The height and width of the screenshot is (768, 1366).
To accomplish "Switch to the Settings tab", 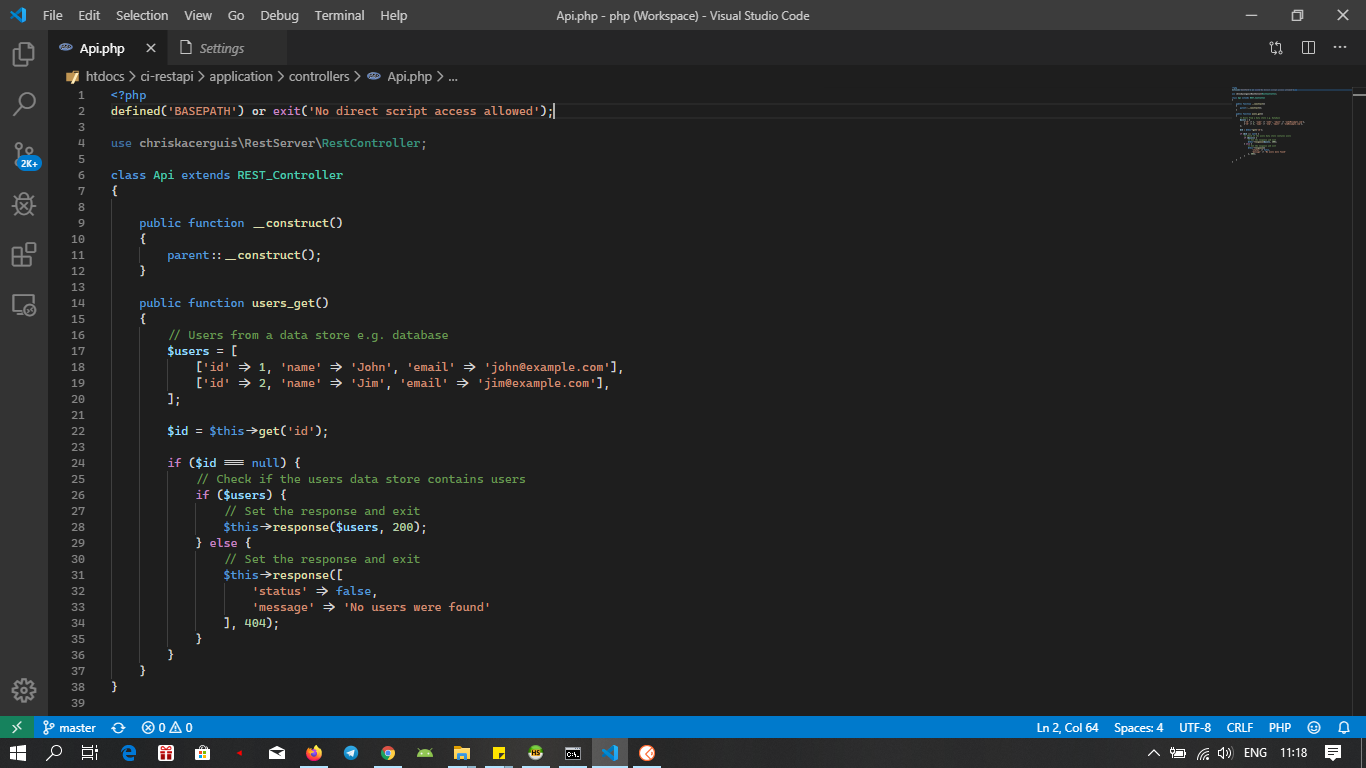I will tap(218, 47).
